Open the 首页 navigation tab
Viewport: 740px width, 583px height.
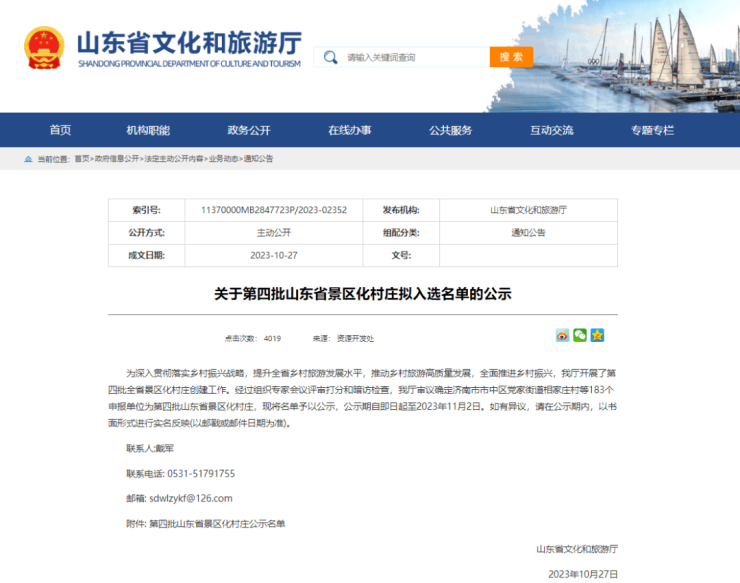tap(60, 130)
